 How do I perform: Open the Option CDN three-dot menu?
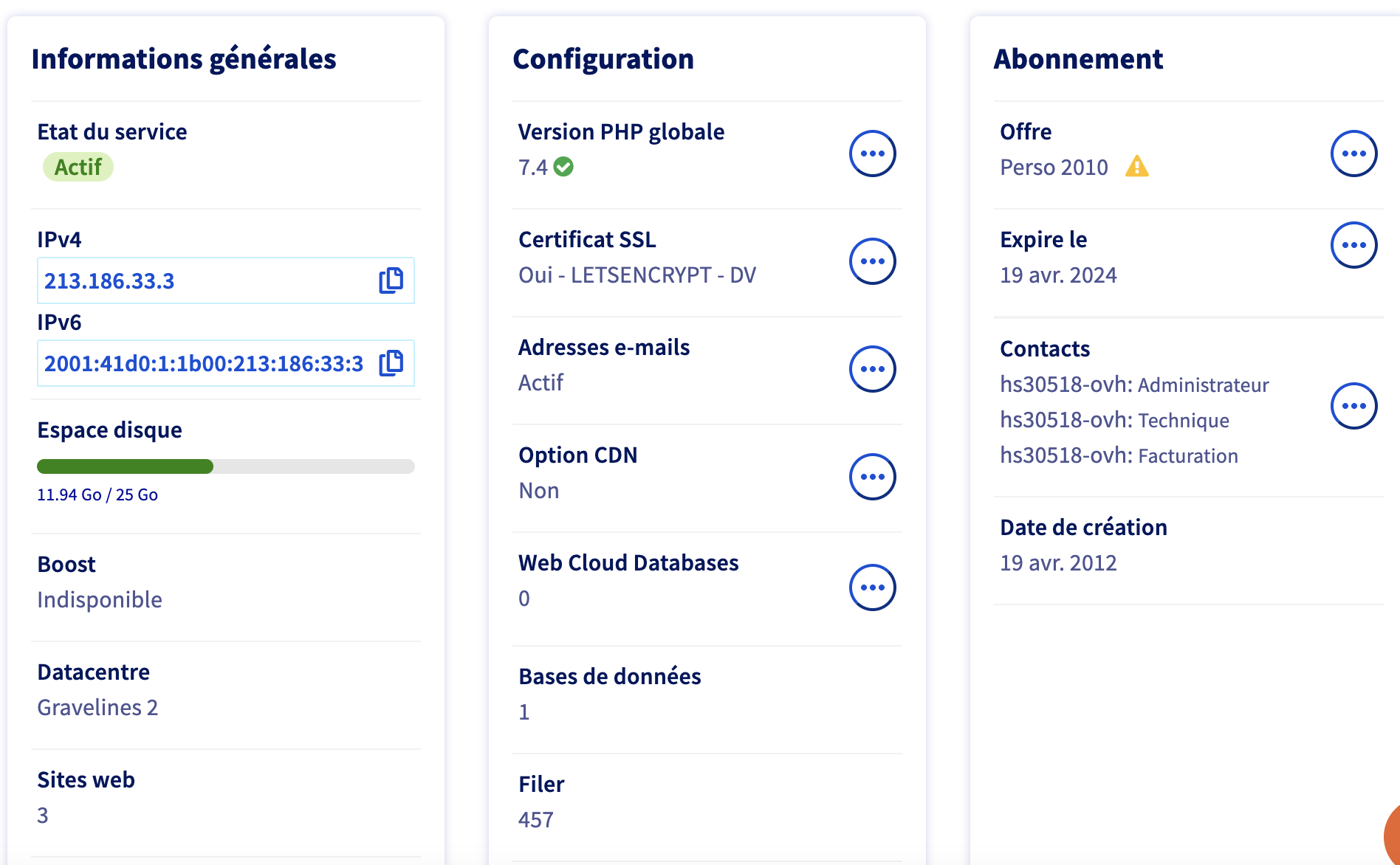click(872, 477)
